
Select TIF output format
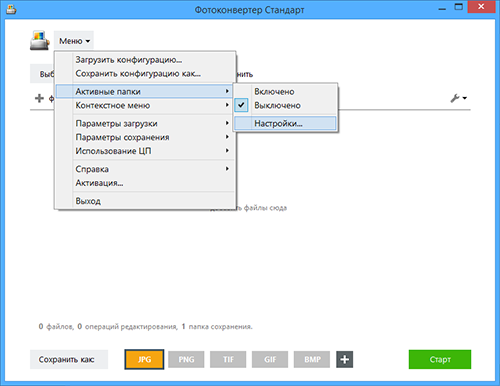point(228,359)
